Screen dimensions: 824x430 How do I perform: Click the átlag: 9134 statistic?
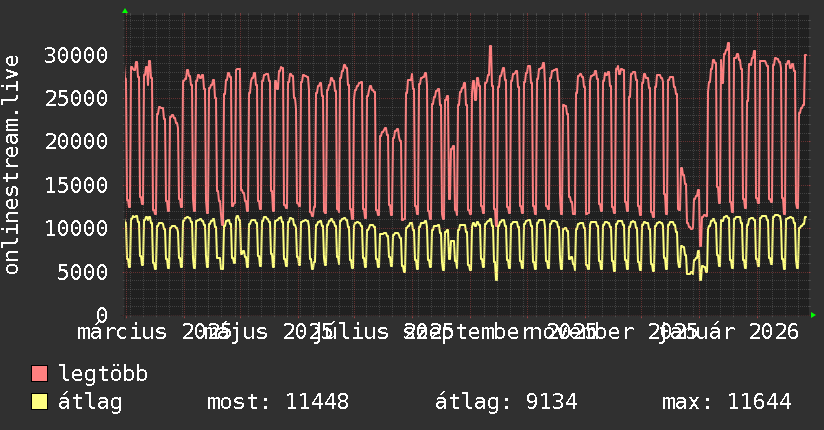[x=506, y=402]
